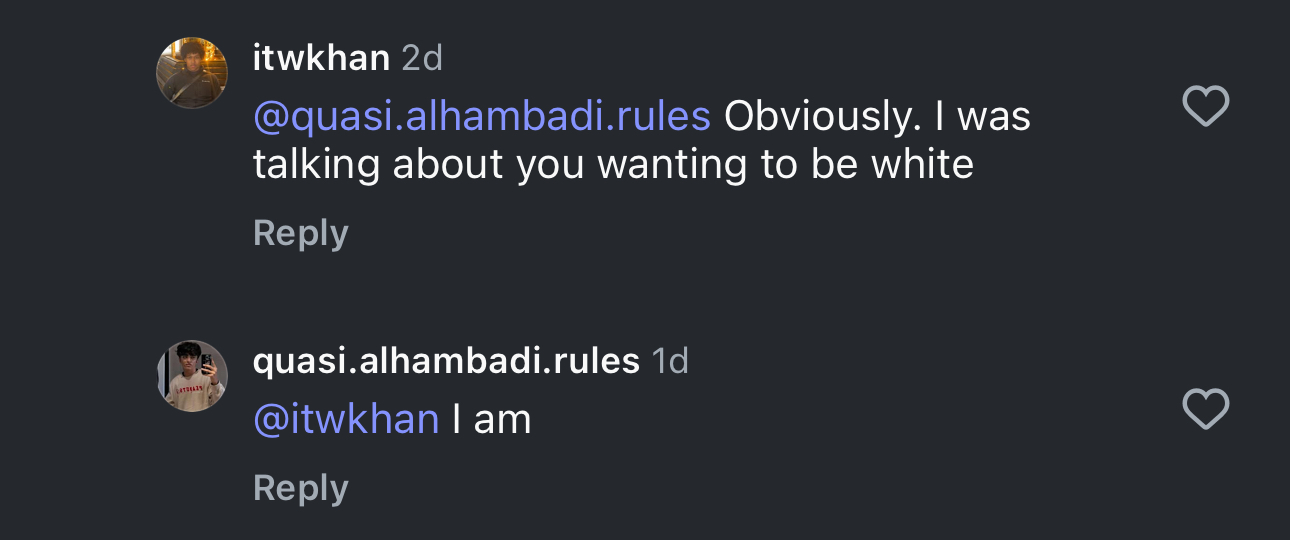Follow the blue @quasi.alhambadi.rules mention
The height and width of the screenshot is (540, 1290).
point(482,117)
